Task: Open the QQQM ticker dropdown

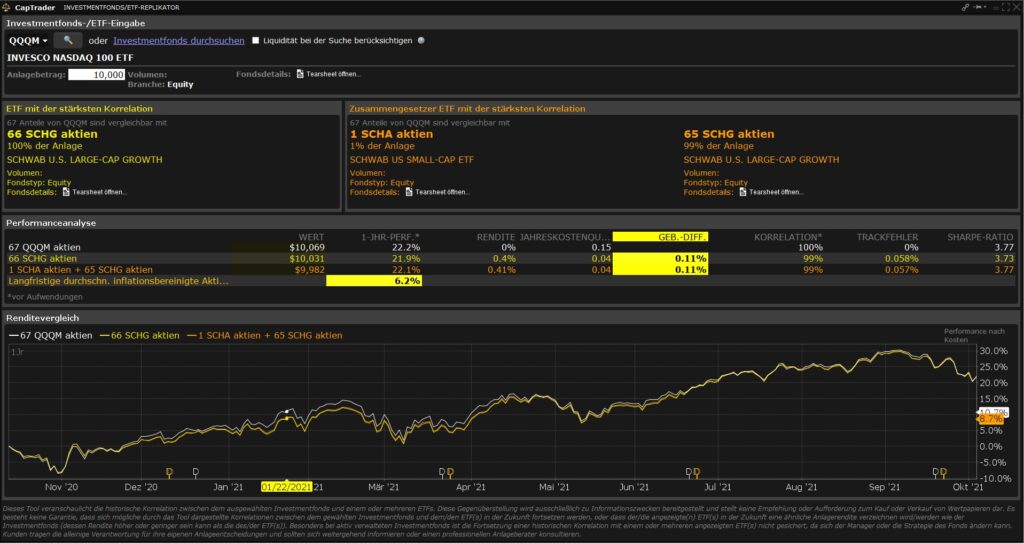Action: coord(28,41)
